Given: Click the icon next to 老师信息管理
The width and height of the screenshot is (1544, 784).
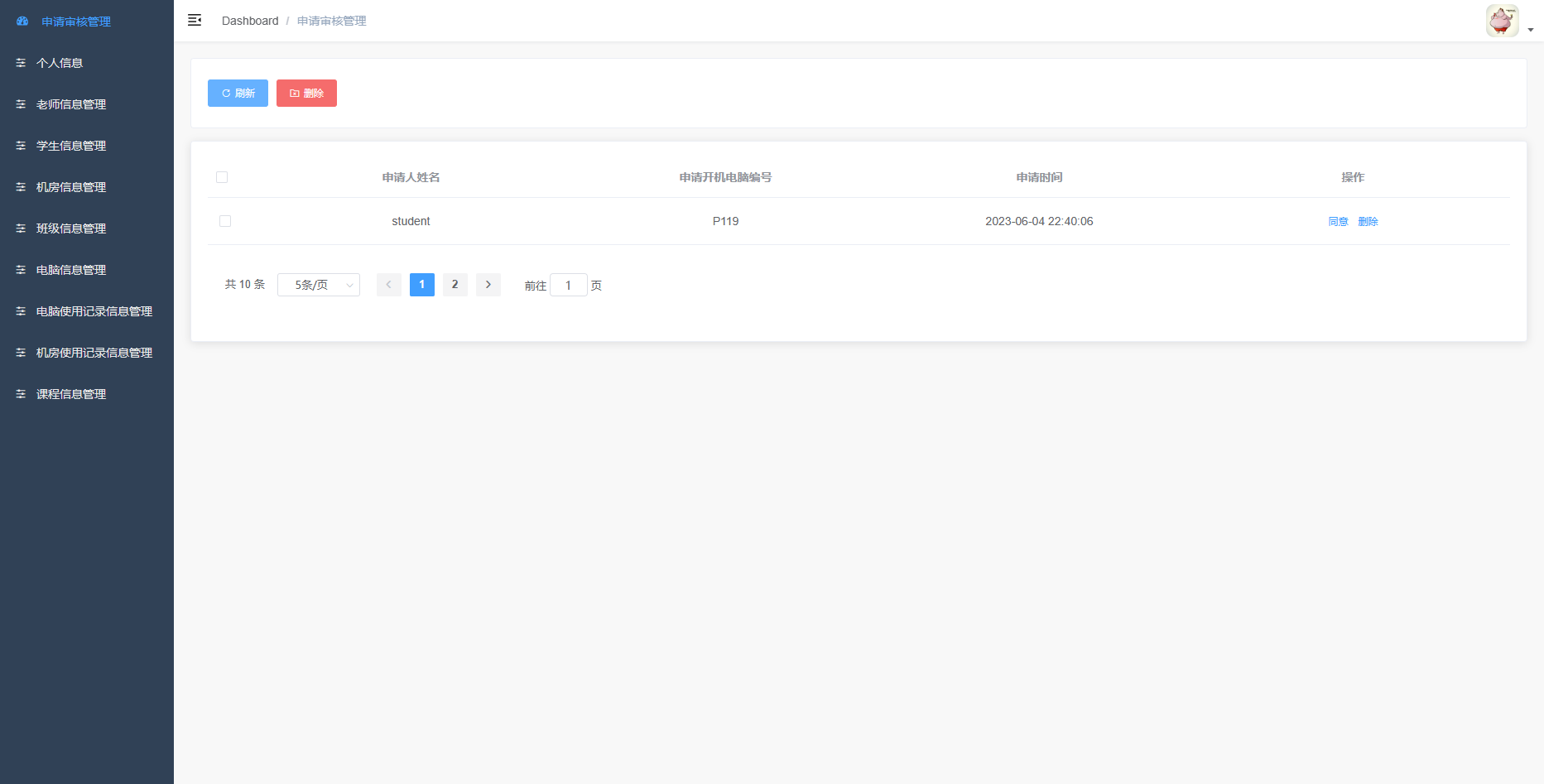Looking at the screenshot, I should (x=21, y=104).
